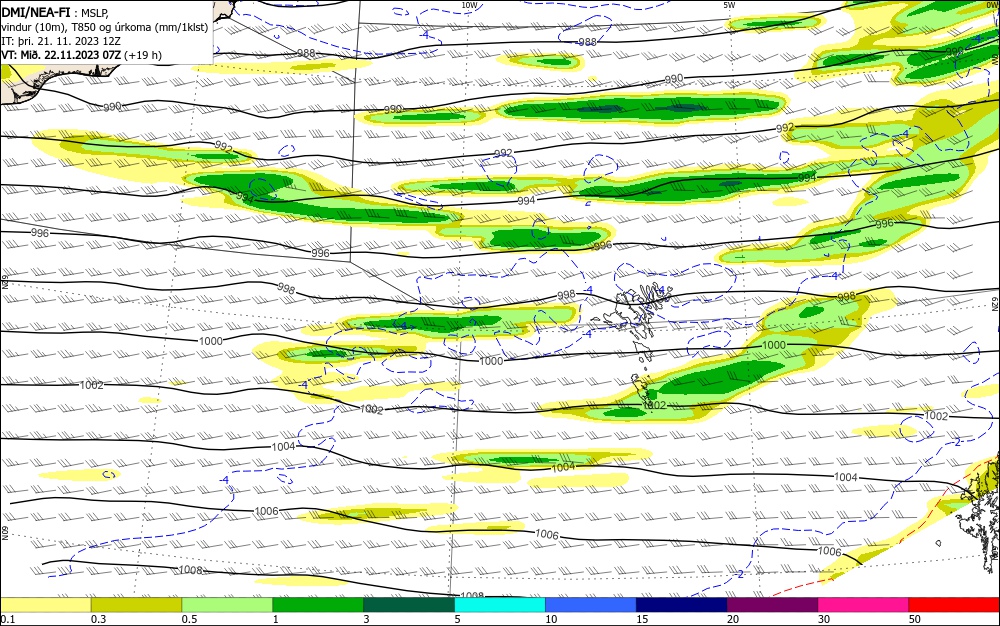This screenshot has width=1000, height=626.
Task: Click the 'IT: þri. 21. 11. 2023 12Z' line
Action: 61,41
